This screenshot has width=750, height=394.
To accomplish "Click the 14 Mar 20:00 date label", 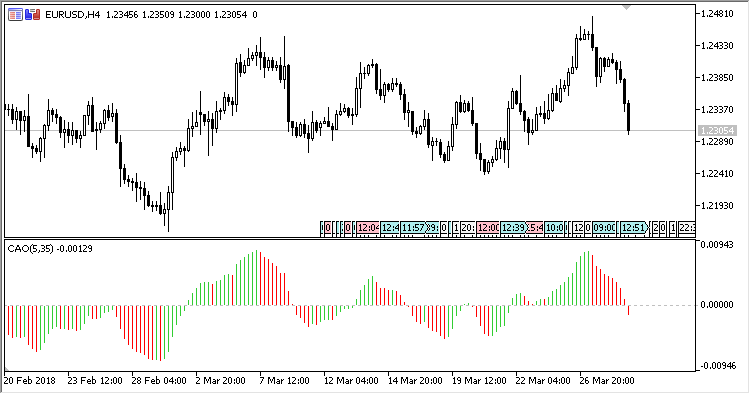I will 415,381.
